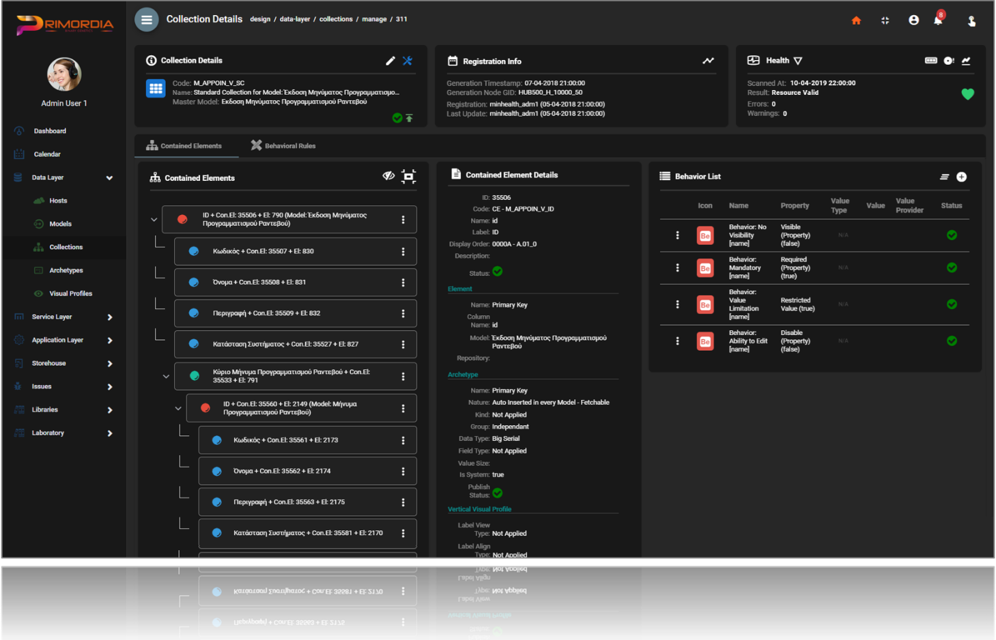
Task: Open options menu for Behavior: Mandatory row
Action: pos(677,267)
